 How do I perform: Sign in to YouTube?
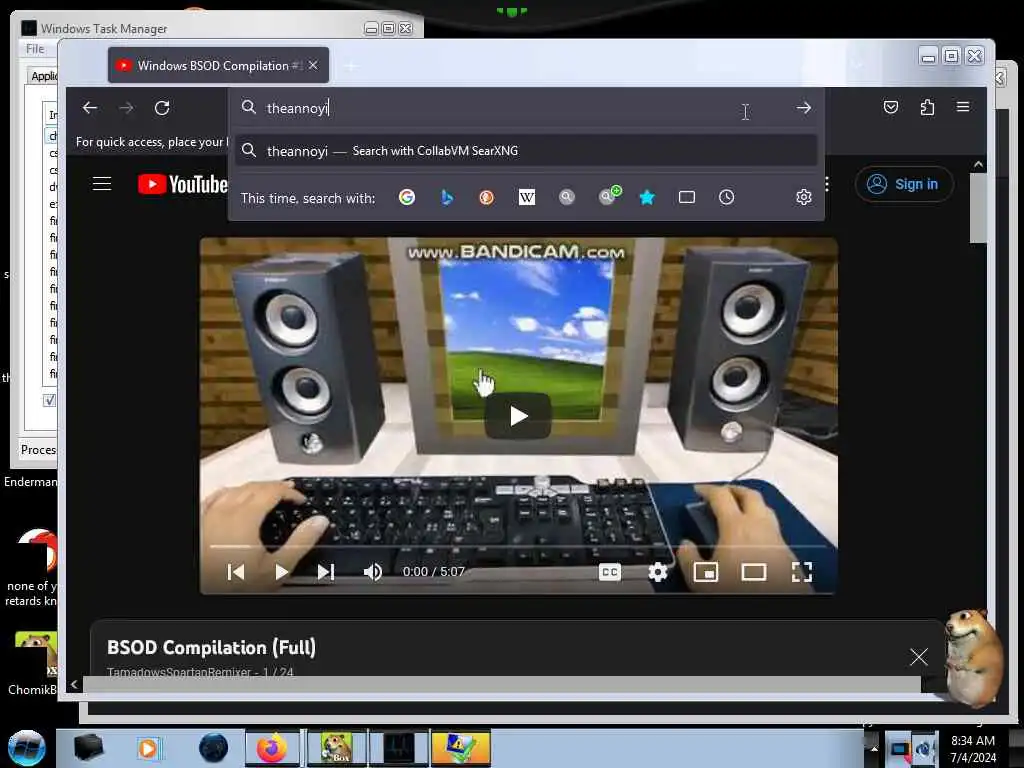pyautogui.click(x=904, y=184)
